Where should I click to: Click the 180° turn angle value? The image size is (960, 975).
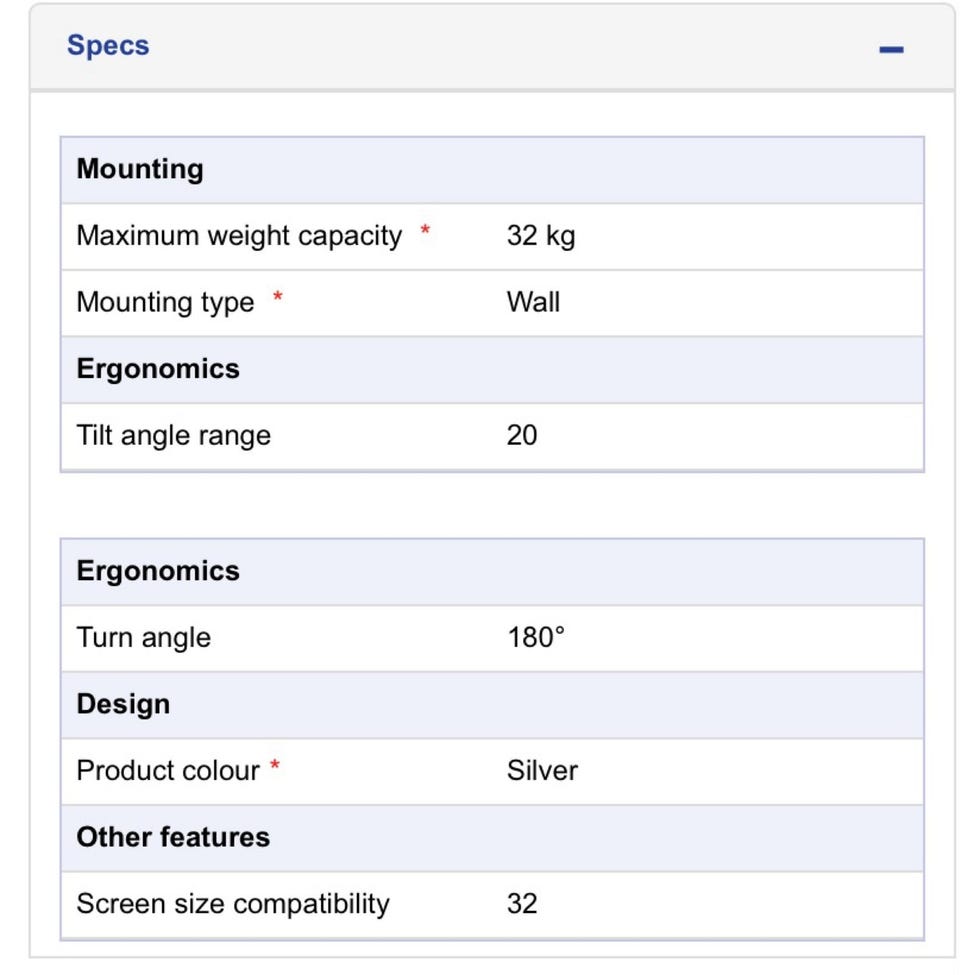pos(536,638)
